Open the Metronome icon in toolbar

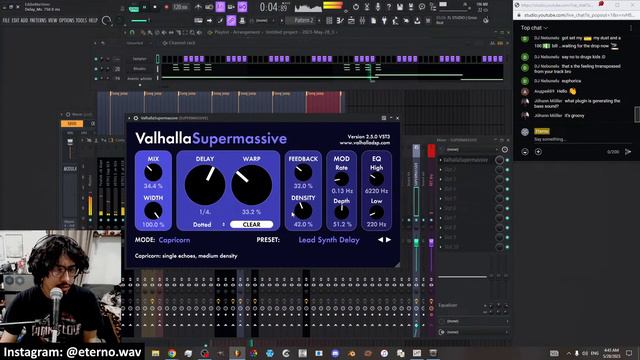coord(198,7)
